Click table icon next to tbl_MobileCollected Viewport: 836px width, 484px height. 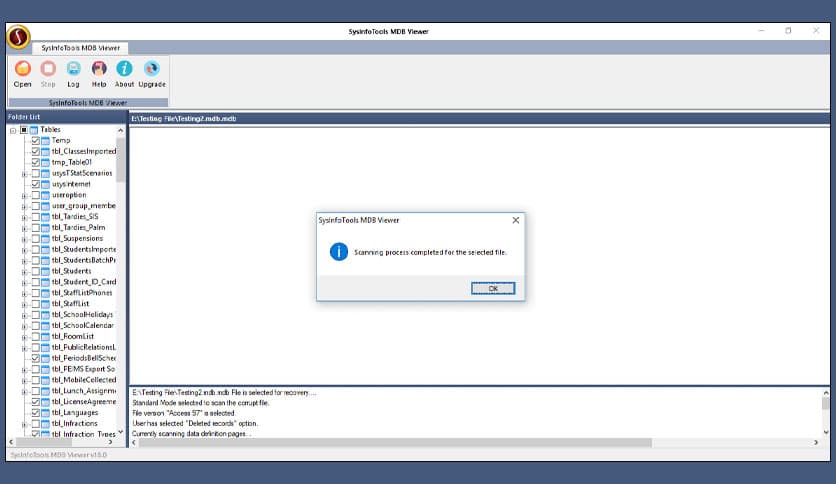(45, 380)
